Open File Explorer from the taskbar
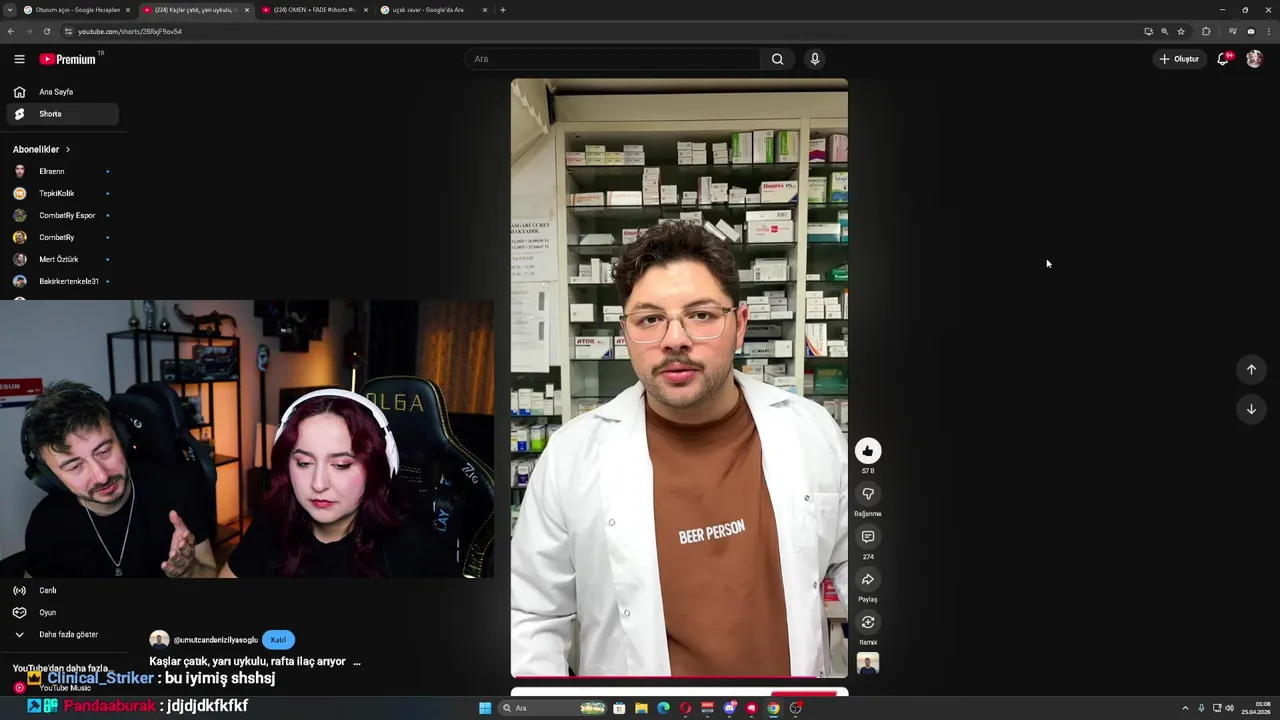Screen dimensions: 1280x720 point(641,708)
